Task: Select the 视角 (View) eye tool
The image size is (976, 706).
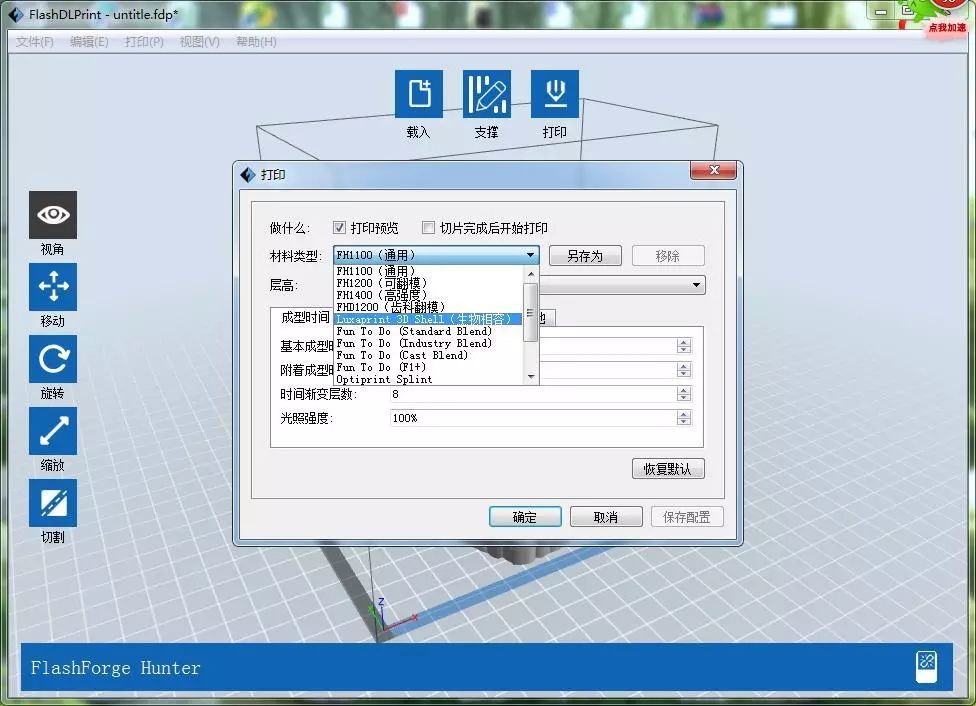Action: (53, 215)
